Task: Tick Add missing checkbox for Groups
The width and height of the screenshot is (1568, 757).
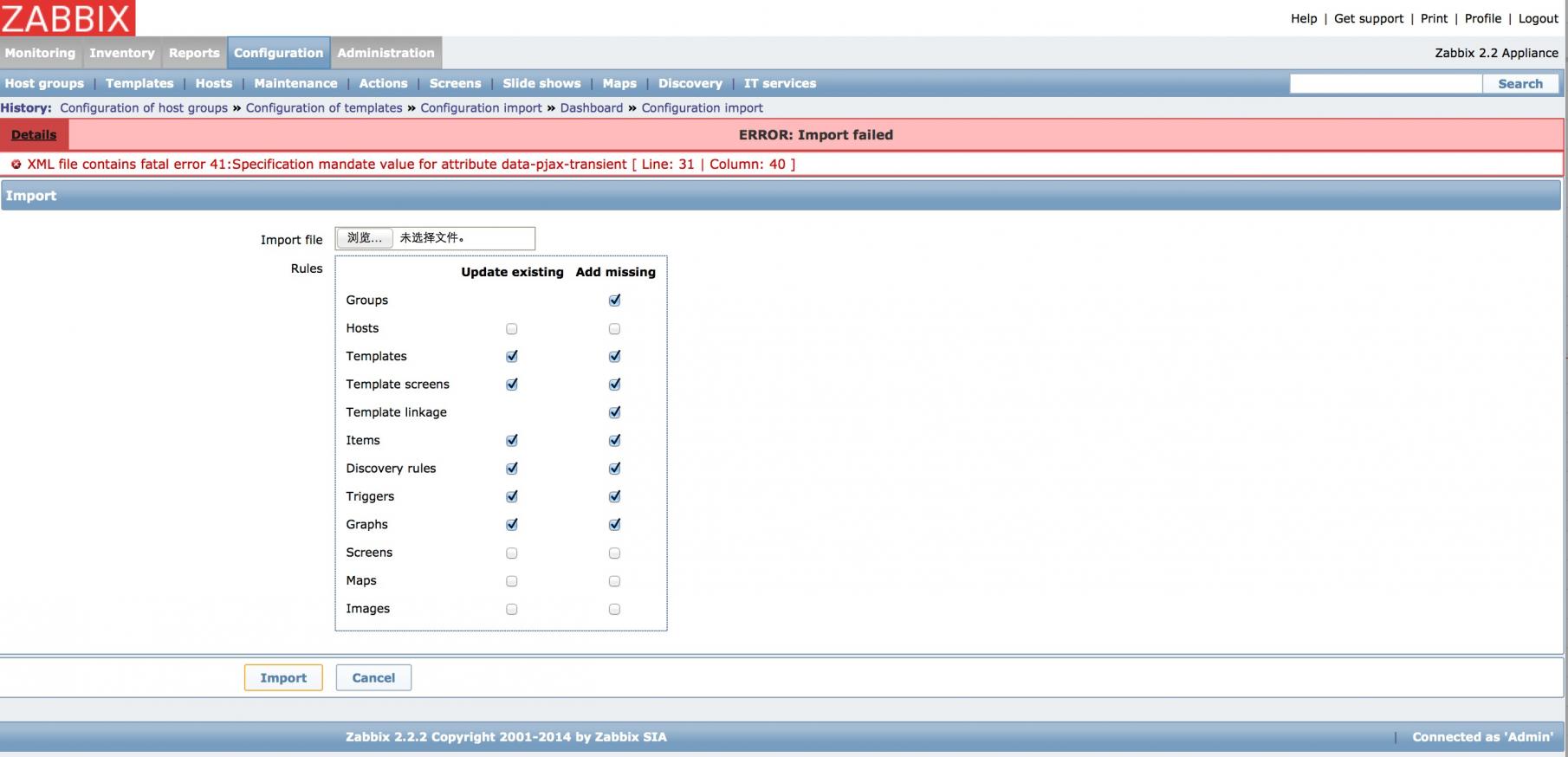Action: 614,301
